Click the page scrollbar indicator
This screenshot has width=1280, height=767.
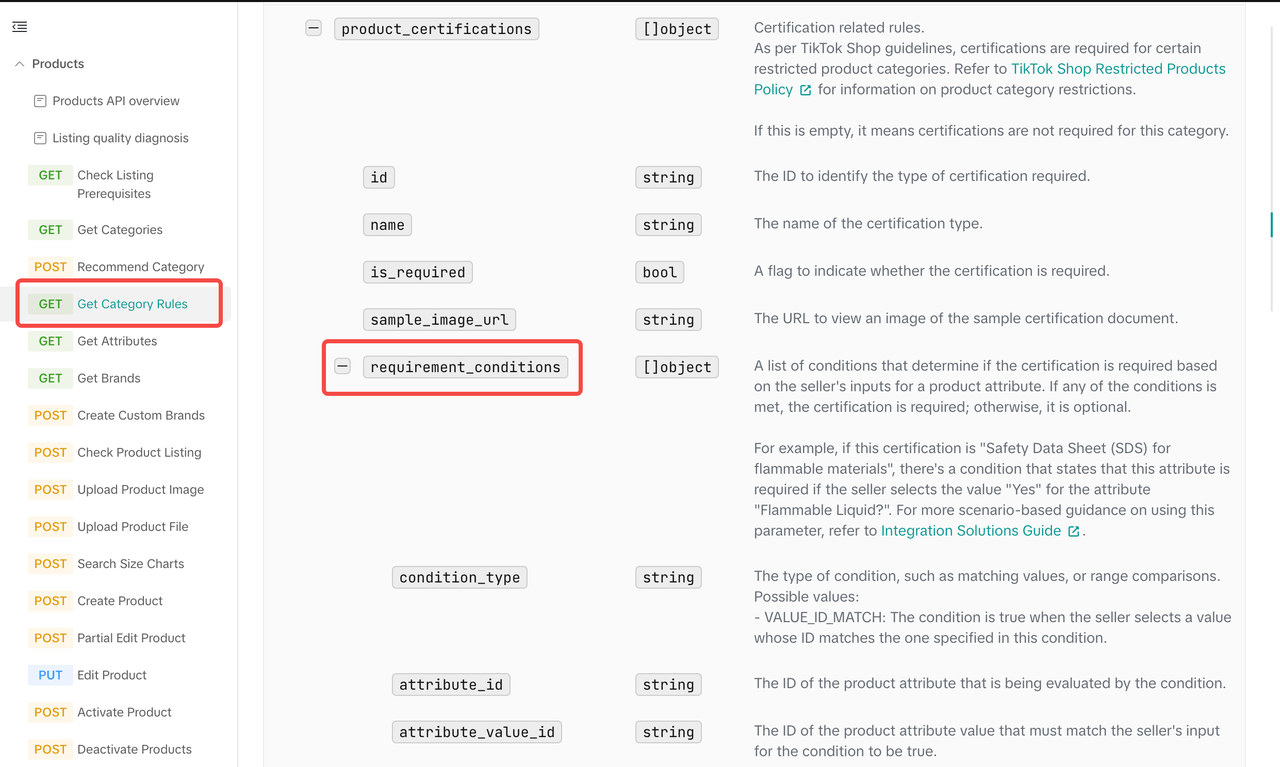coord(1271,224)
